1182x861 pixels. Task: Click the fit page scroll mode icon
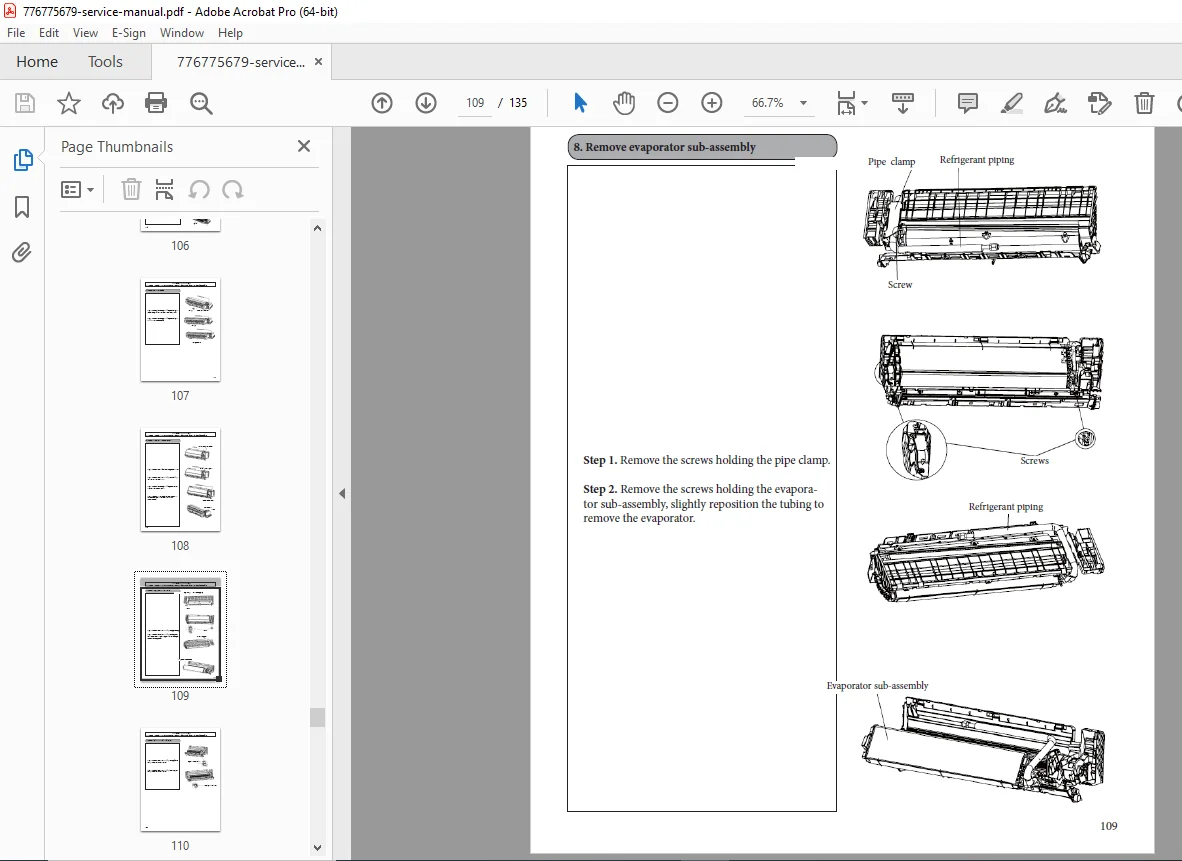click(x=847, y=103)
